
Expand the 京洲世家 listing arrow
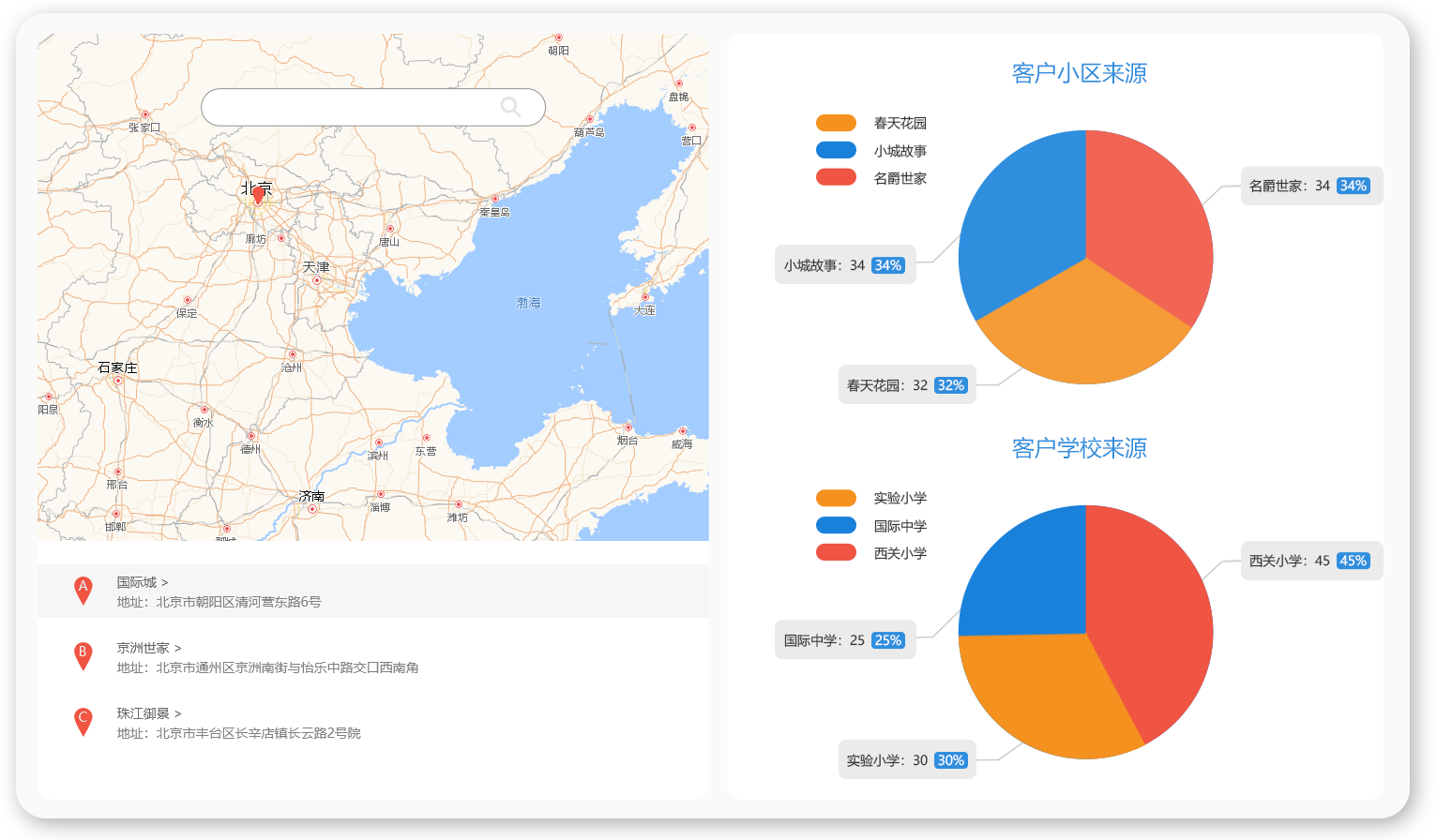[178, 649]
